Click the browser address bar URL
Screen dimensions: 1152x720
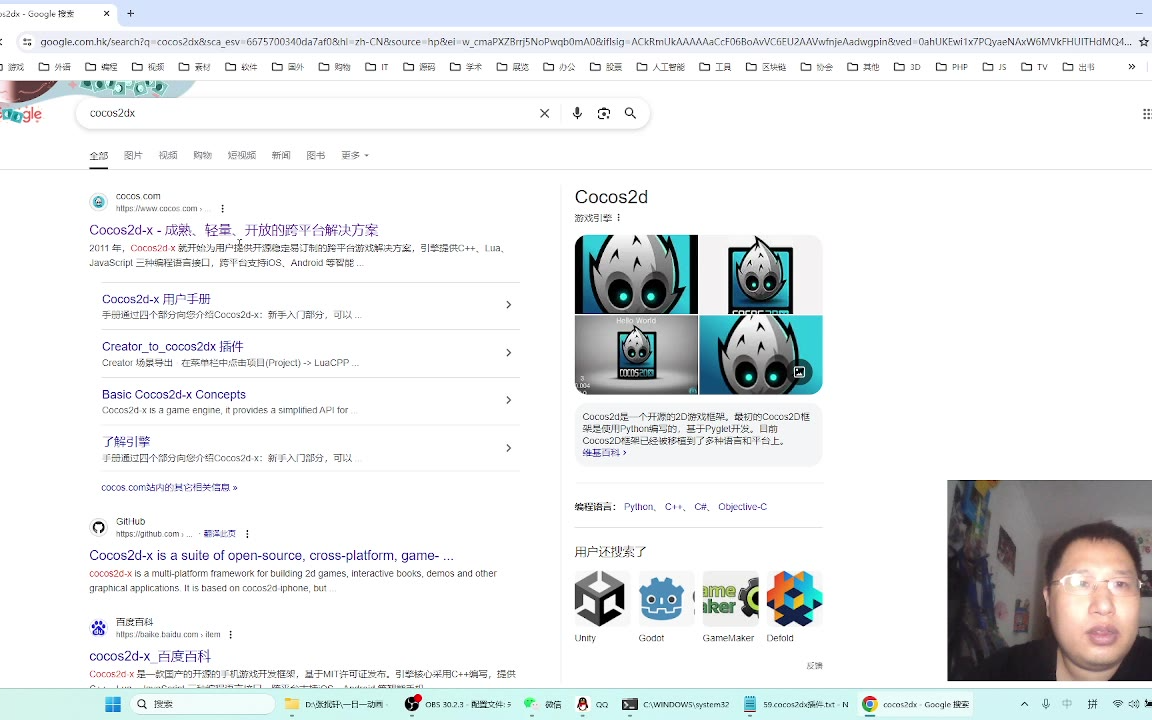click(x=585, y=42)
